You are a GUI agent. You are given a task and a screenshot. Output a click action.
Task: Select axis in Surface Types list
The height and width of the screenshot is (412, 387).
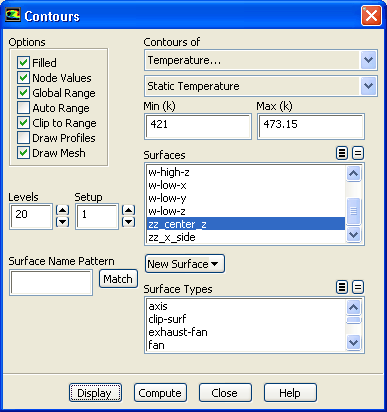(x=246, y=306)
